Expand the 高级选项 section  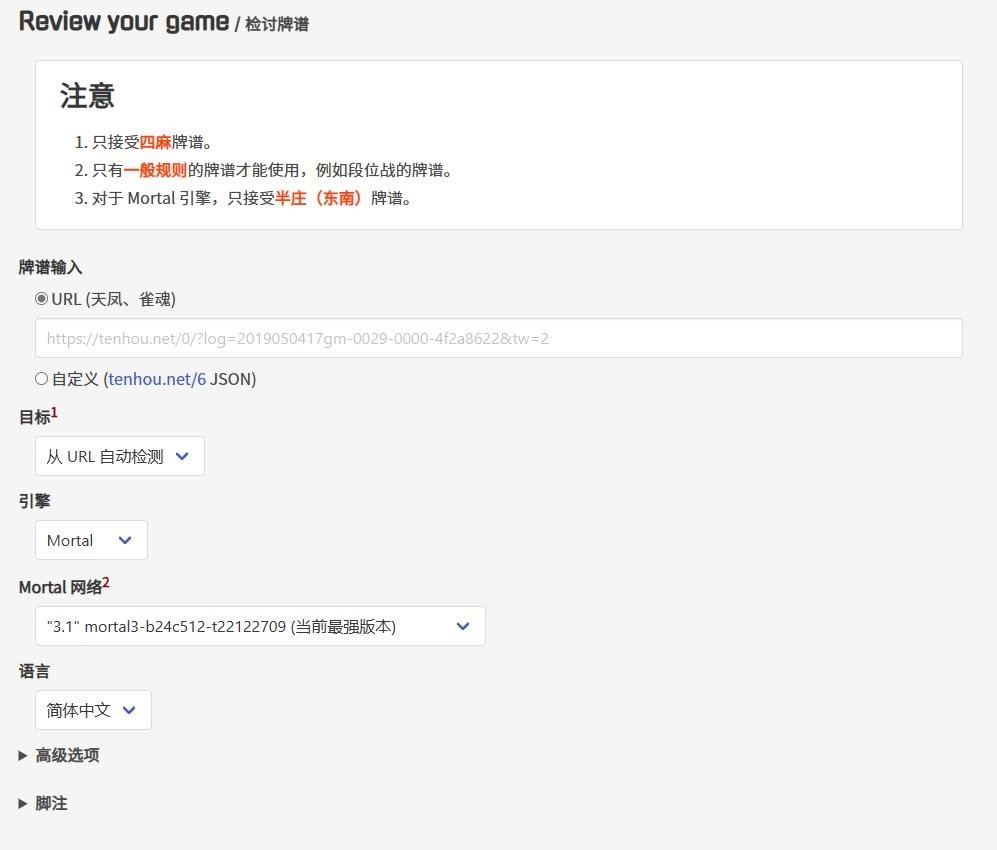(67, 756)
